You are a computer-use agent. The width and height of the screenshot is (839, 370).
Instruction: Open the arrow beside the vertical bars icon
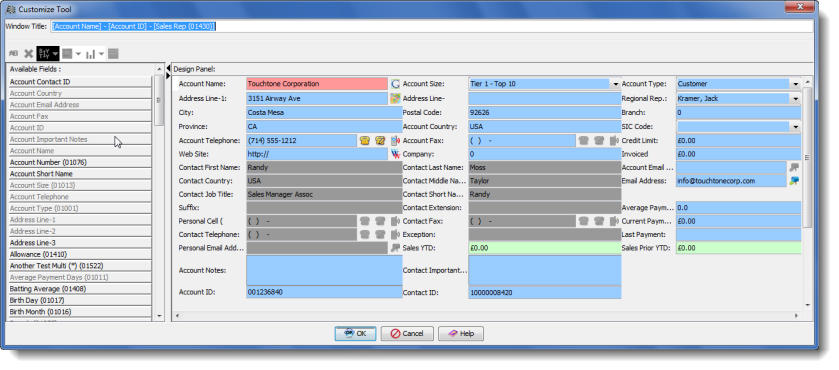[101, 54]
